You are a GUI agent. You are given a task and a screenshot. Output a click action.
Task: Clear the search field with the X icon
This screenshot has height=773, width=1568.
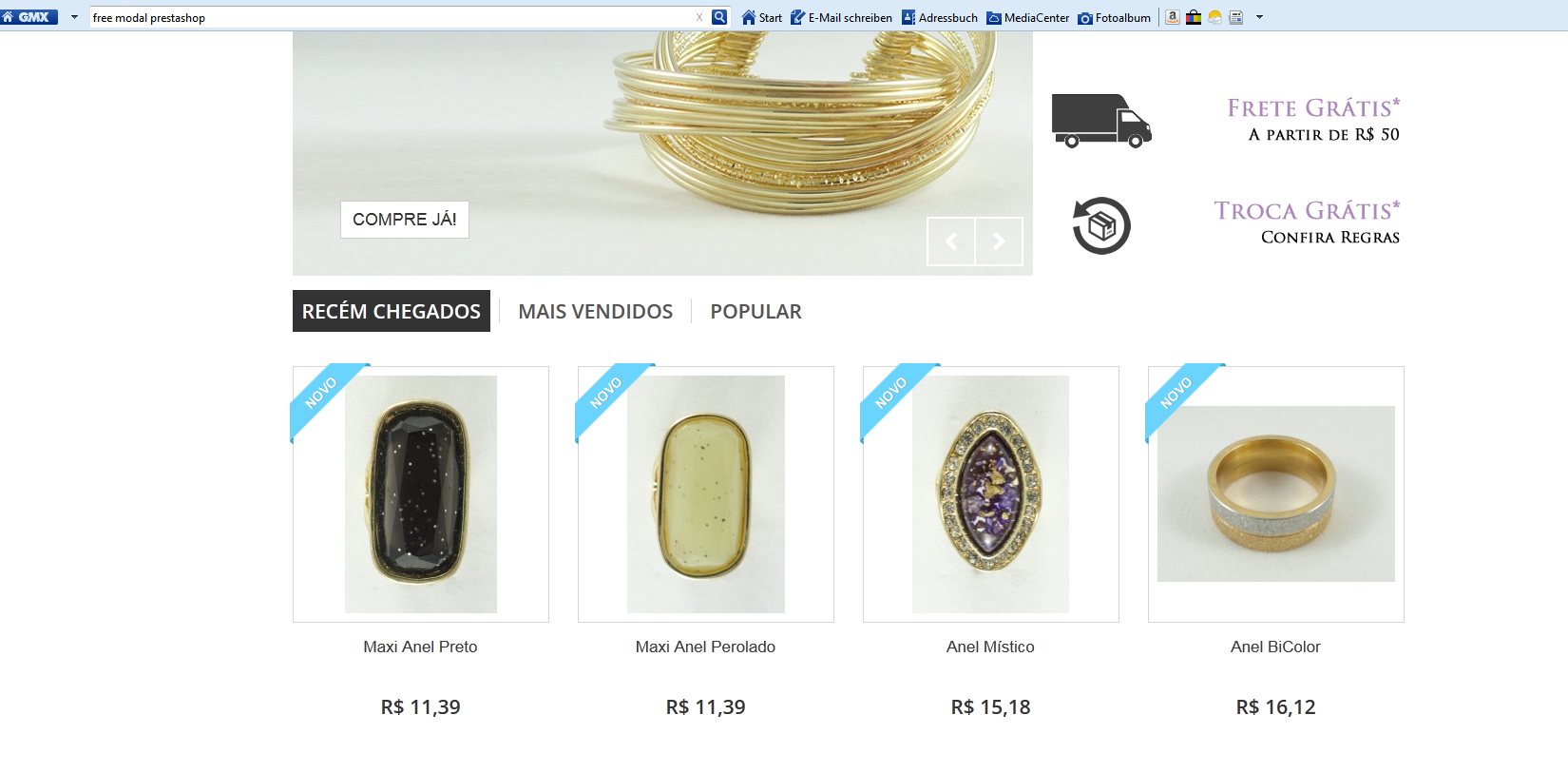699,17
